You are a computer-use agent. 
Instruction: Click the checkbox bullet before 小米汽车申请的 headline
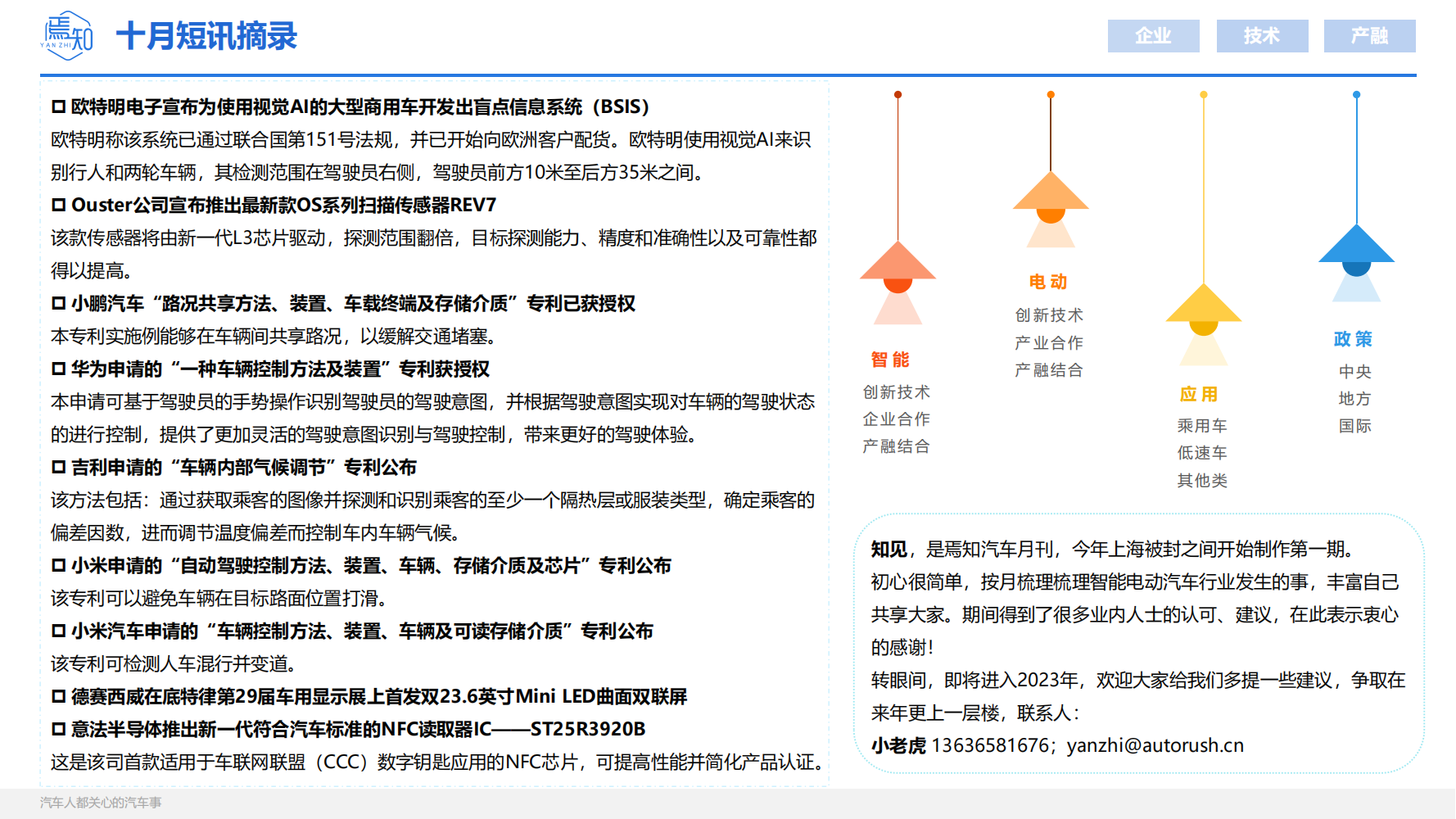(58, 631)
